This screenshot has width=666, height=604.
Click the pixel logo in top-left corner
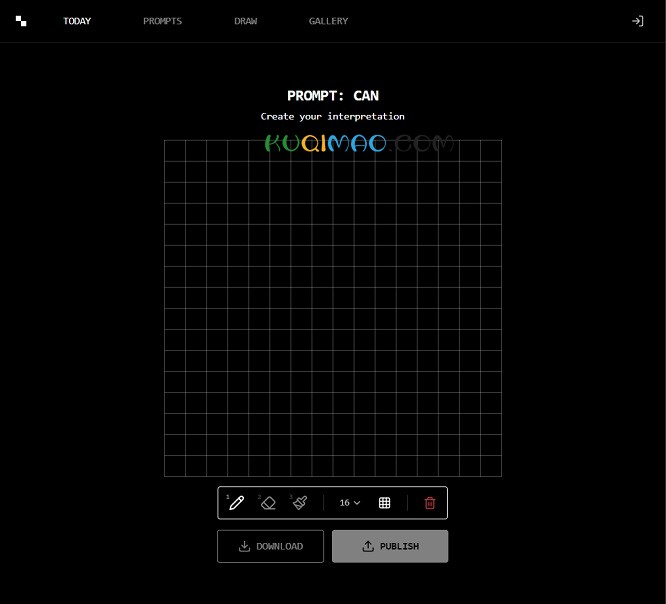[x=21, y=21]
